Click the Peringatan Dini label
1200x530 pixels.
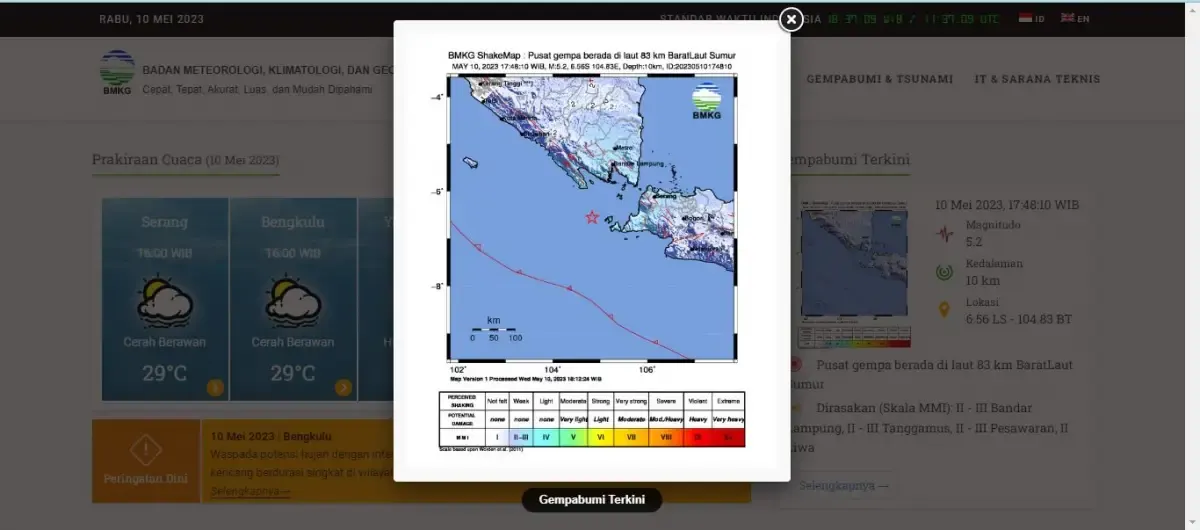pyautogui.click(x=146, y=479)
